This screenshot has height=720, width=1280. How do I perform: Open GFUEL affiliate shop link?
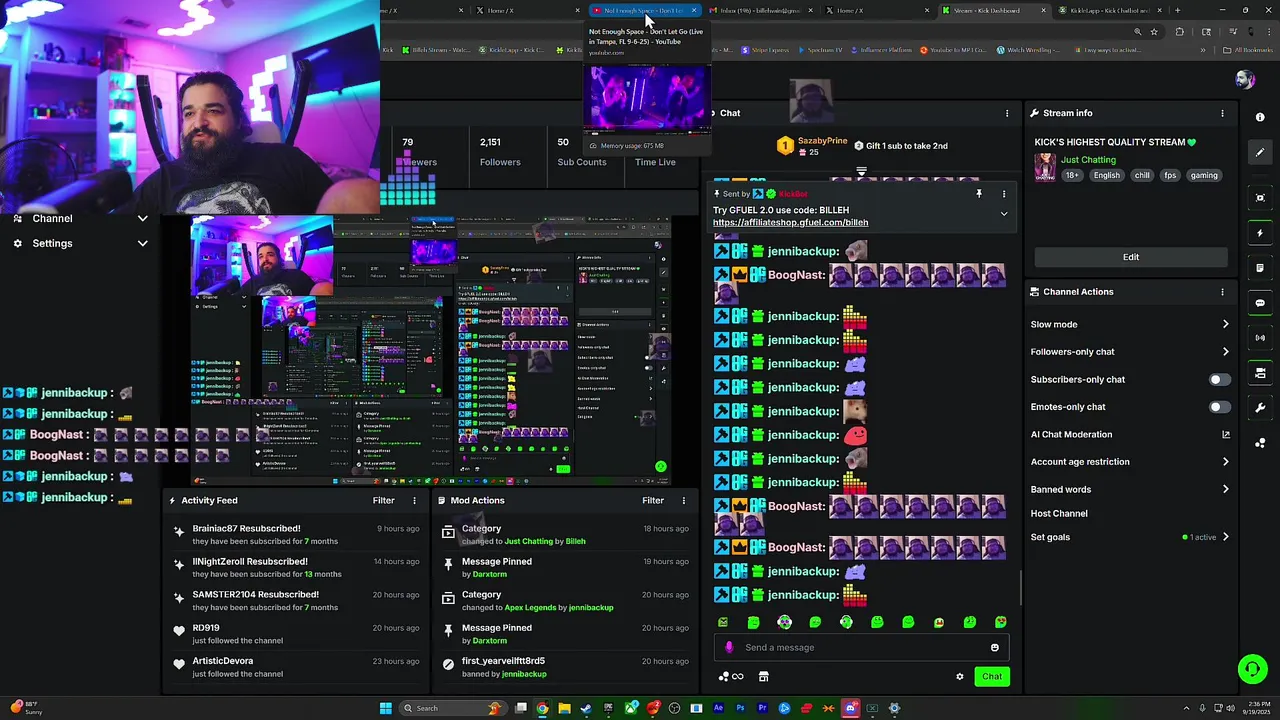pos(790,222)
